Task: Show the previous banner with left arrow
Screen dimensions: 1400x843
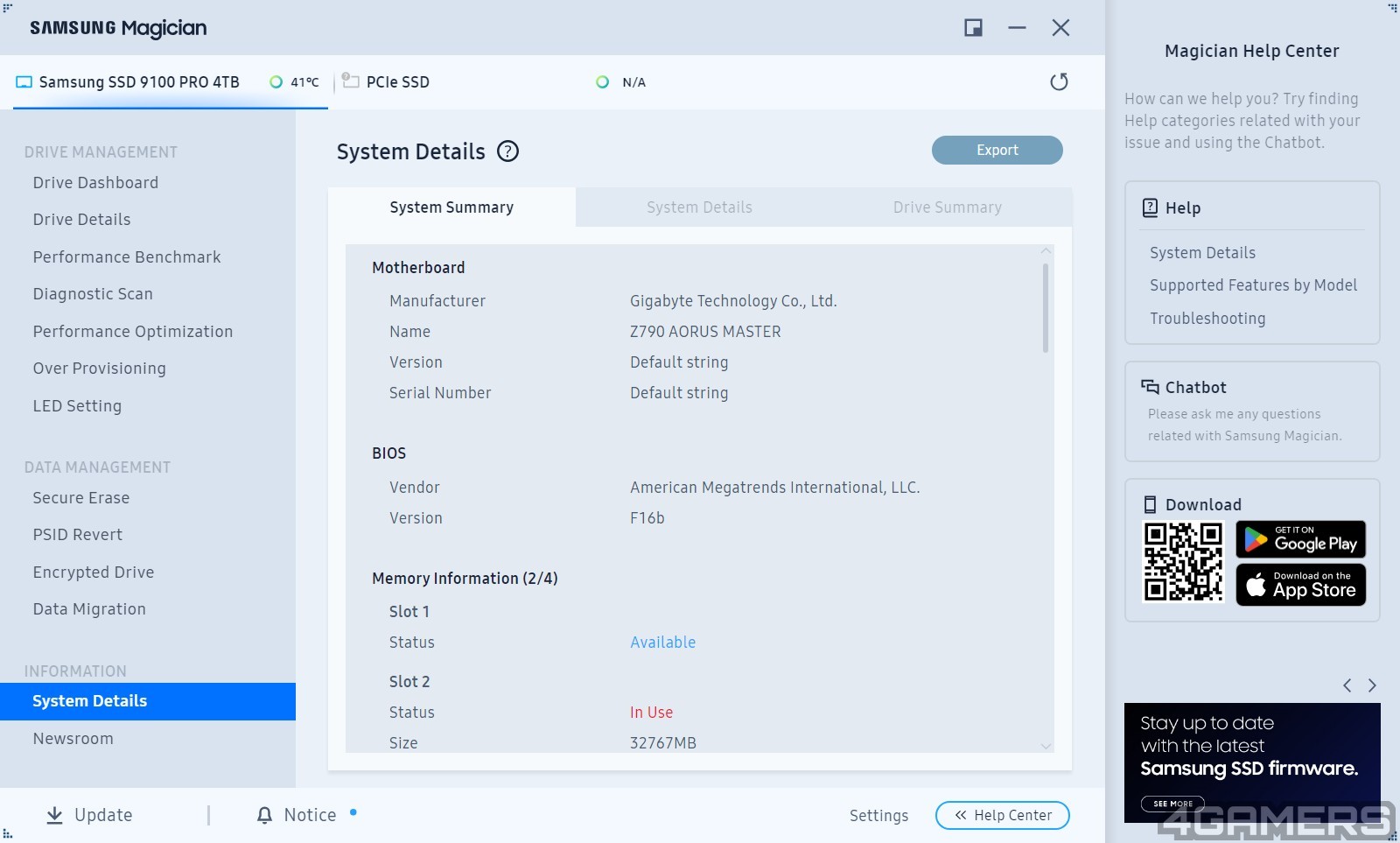Action: 1347,685
